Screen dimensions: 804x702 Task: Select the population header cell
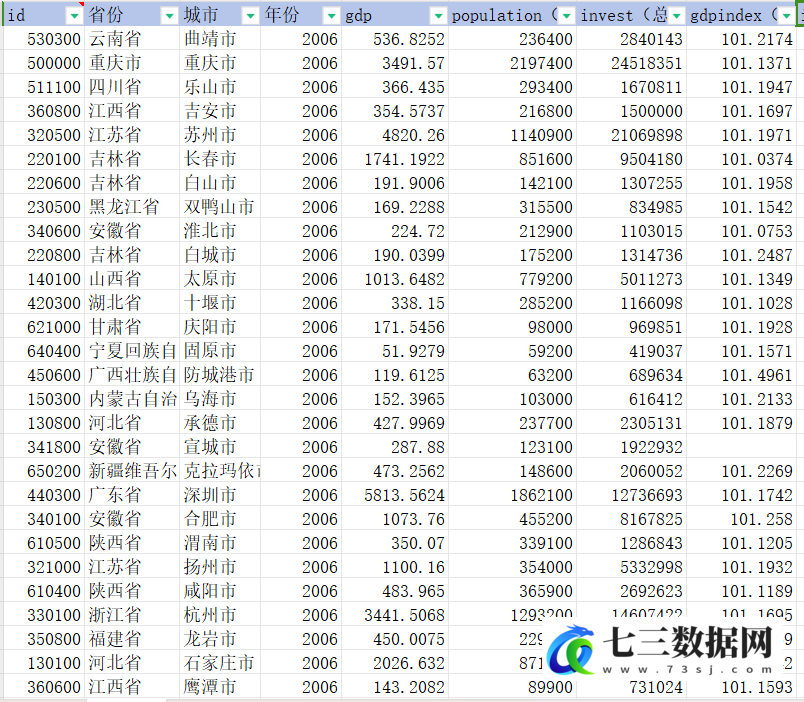512,15
